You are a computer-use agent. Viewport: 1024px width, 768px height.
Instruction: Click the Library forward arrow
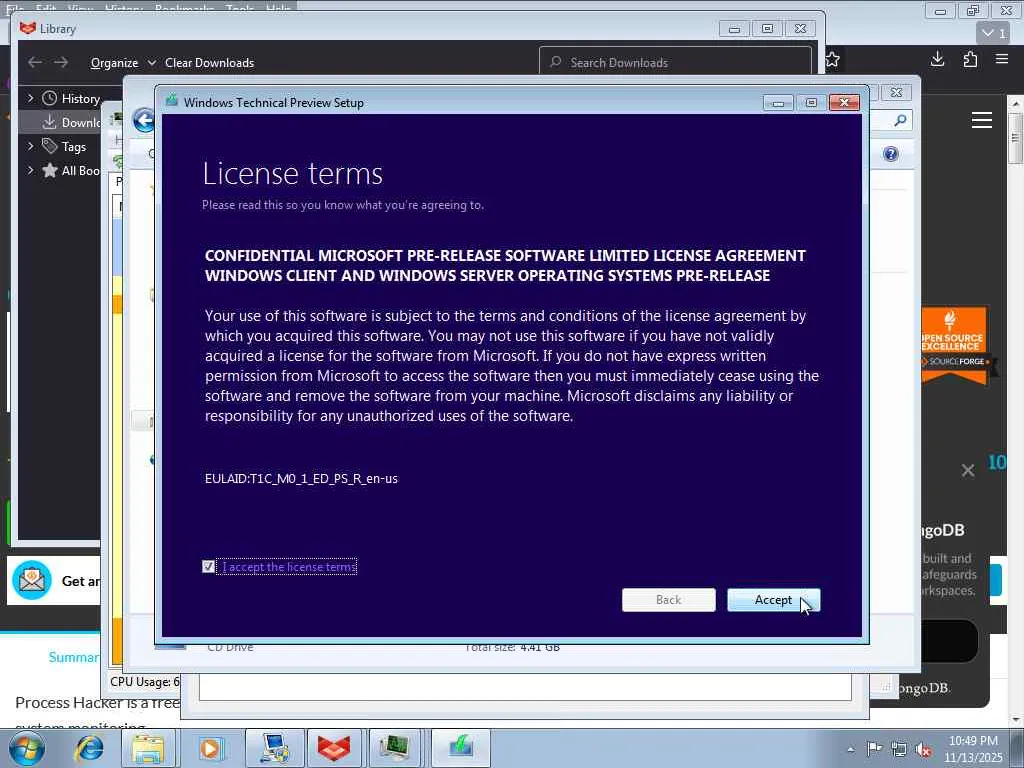[x=61, y=62]
